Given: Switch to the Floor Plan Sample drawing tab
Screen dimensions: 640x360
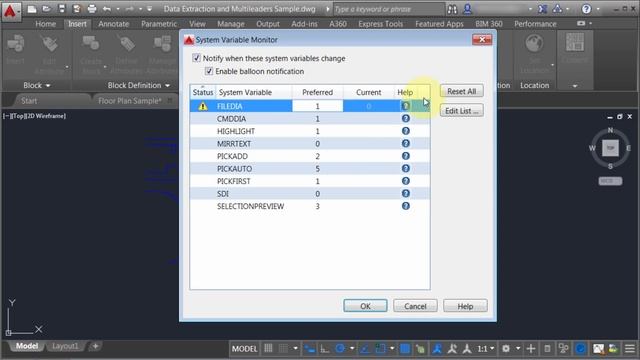Looking at the screenshot, I should point(130,101).
